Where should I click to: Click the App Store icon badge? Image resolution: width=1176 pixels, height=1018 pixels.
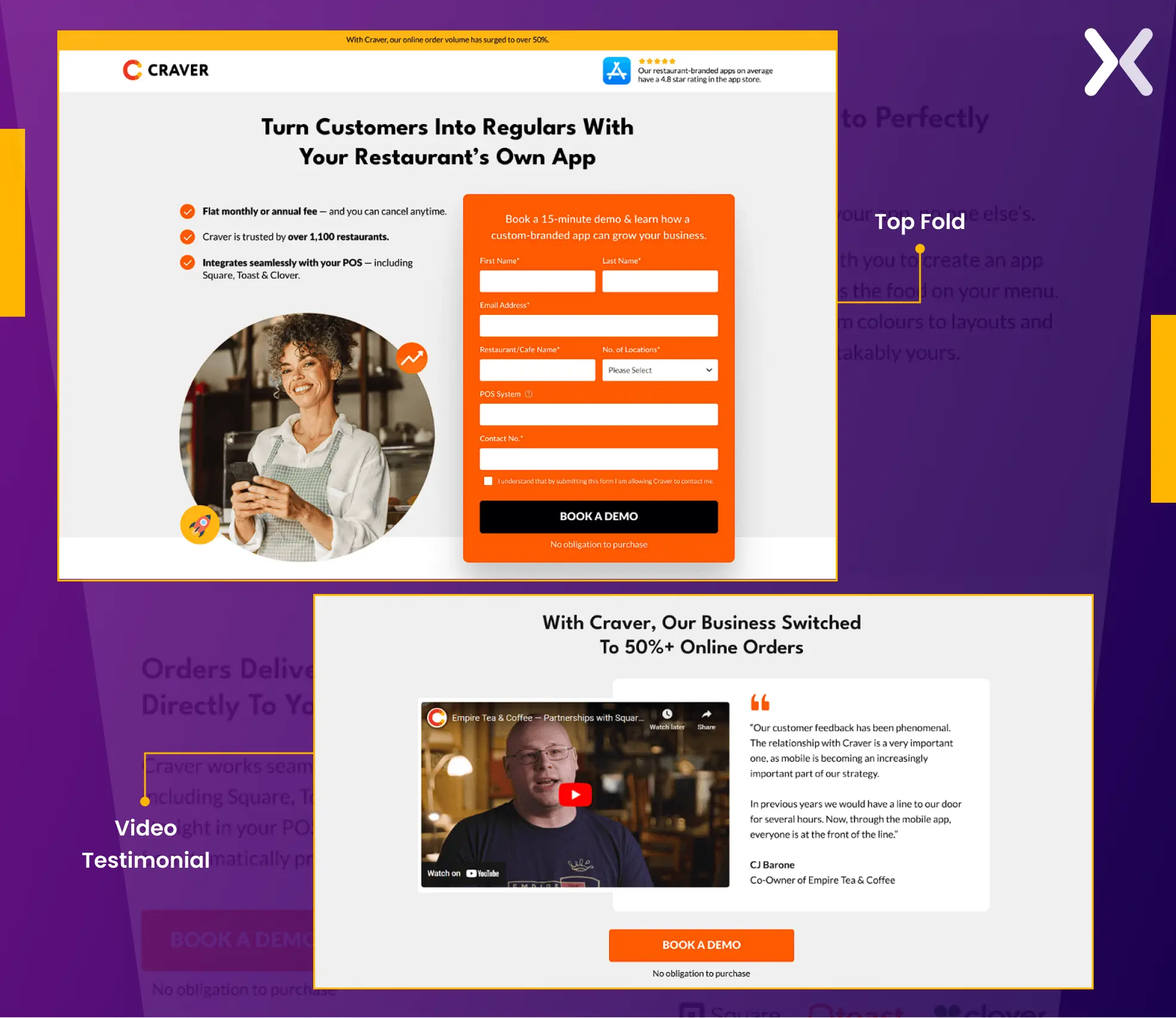tap(617, 71)
